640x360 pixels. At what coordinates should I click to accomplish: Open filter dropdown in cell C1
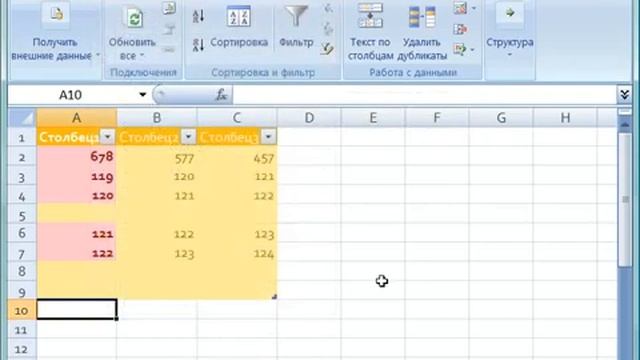click(268, 137)
